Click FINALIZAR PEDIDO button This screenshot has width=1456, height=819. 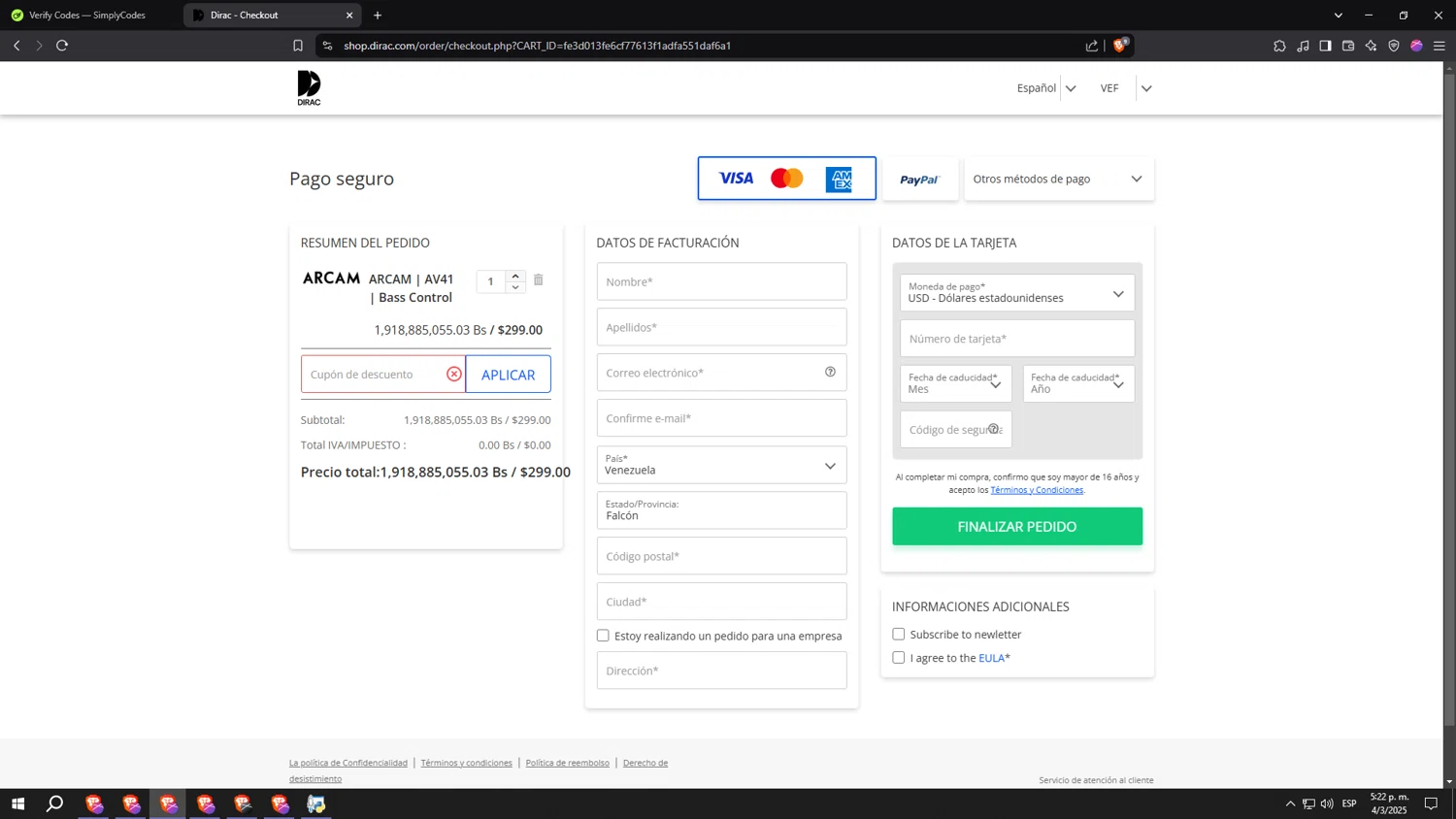coord(1017,526)
